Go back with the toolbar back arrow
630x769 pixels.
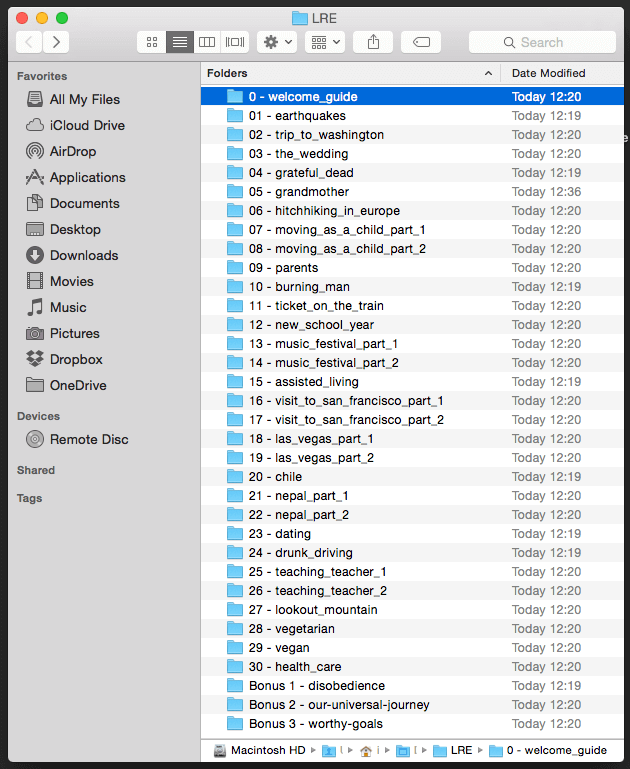tap(29, 42)
